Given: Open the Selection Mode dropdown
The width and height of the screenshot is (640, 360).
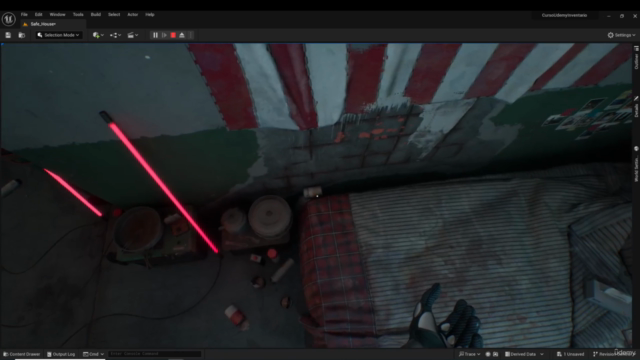Looking at the screenshot, I should (58, 35).
